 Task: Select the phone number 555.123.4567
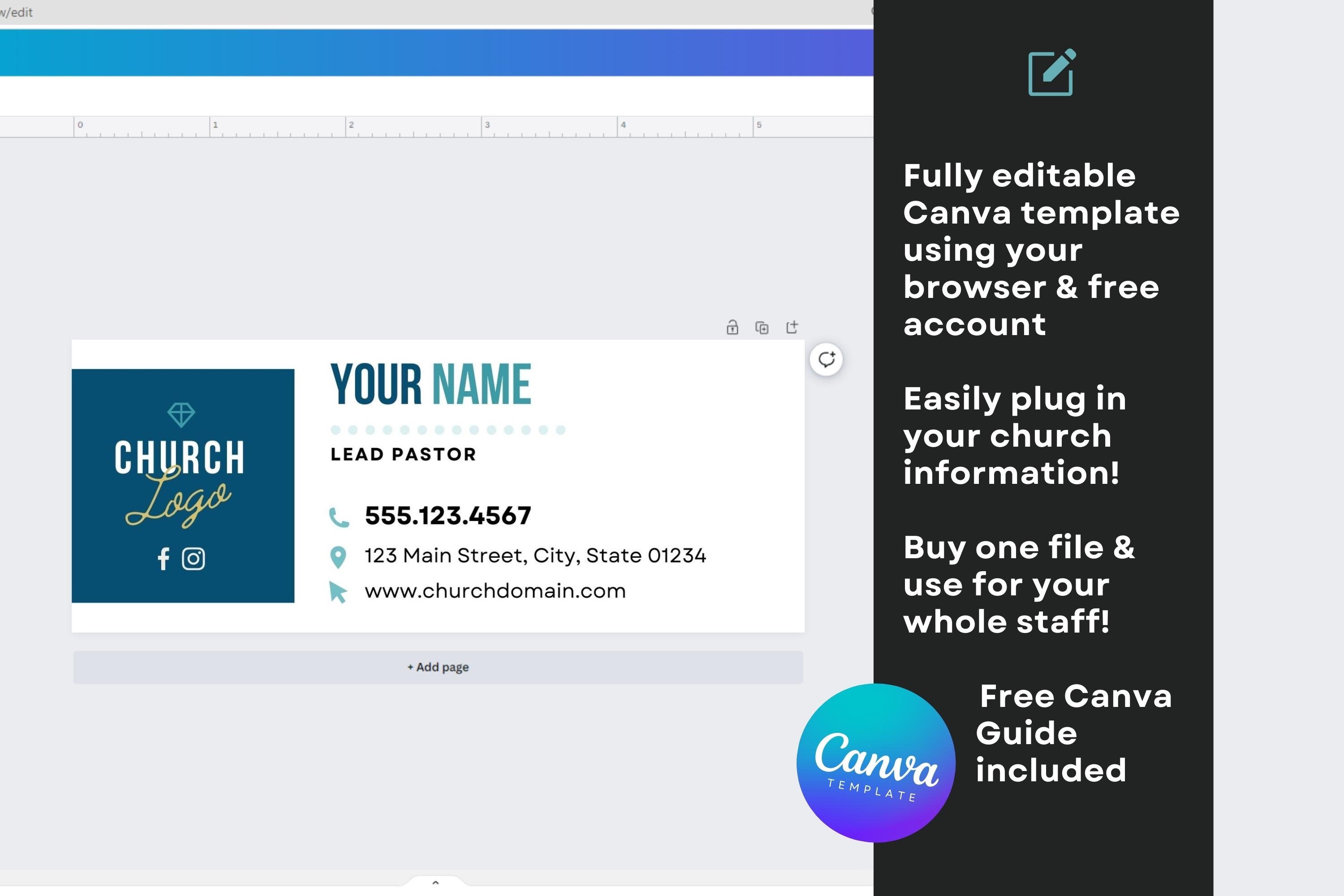(448, 516)
